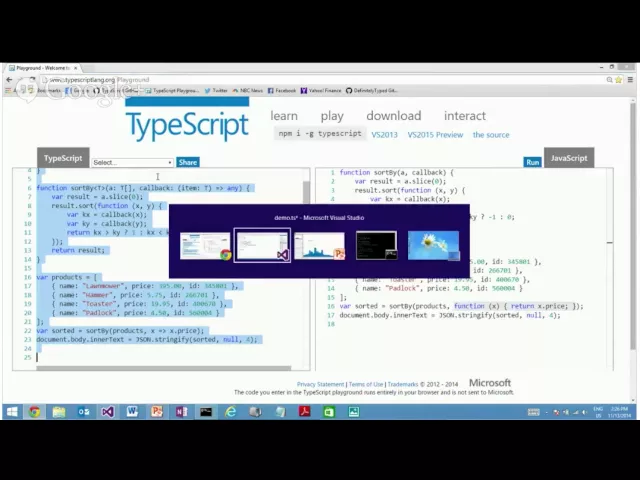The width and height of the screenshot is (640, 480).
Task: Open the interact menu item
Action: click(465, 116)
